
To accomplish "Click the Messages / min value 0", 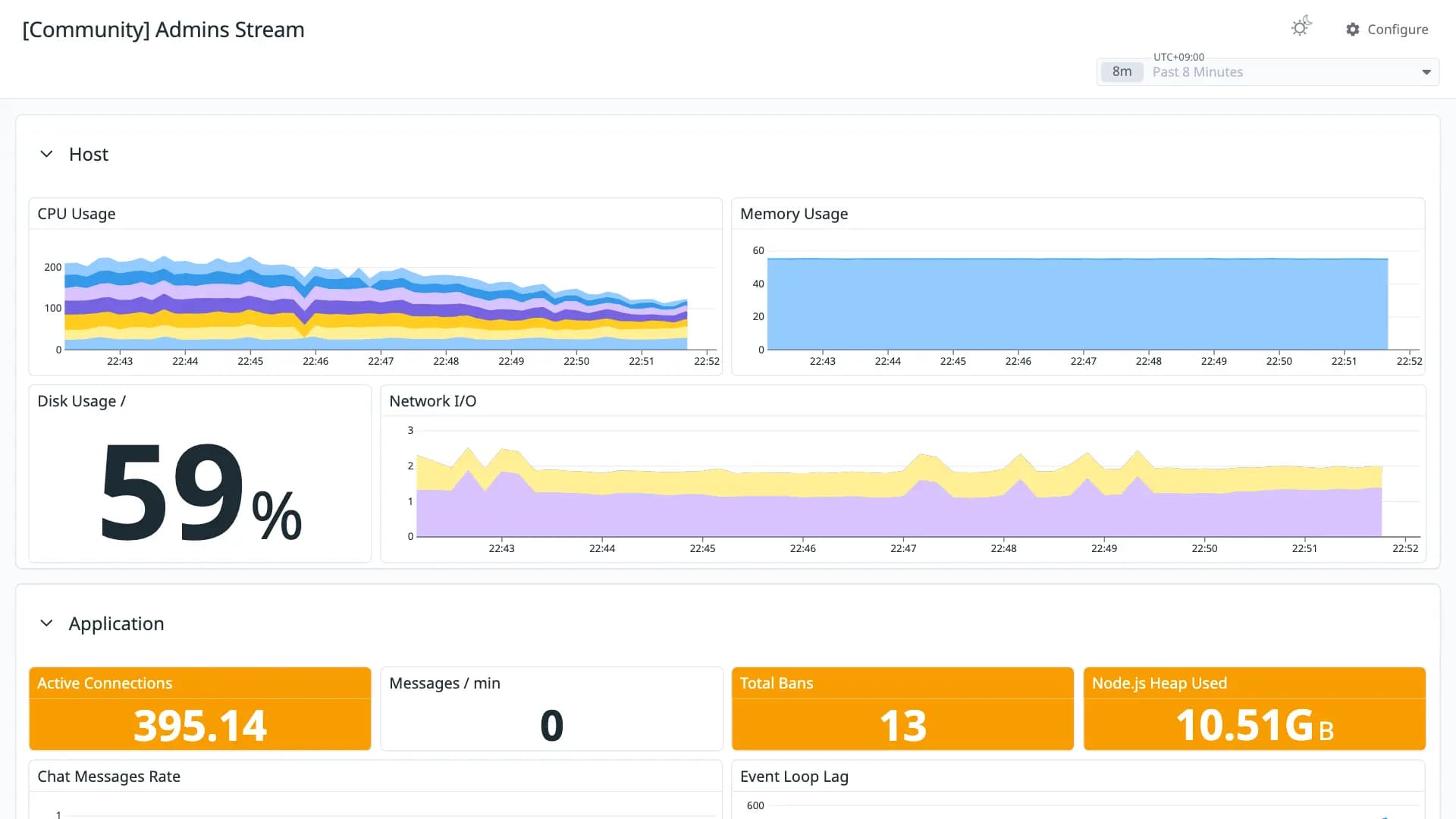I will pyautogui.click(x=551, y=726).
